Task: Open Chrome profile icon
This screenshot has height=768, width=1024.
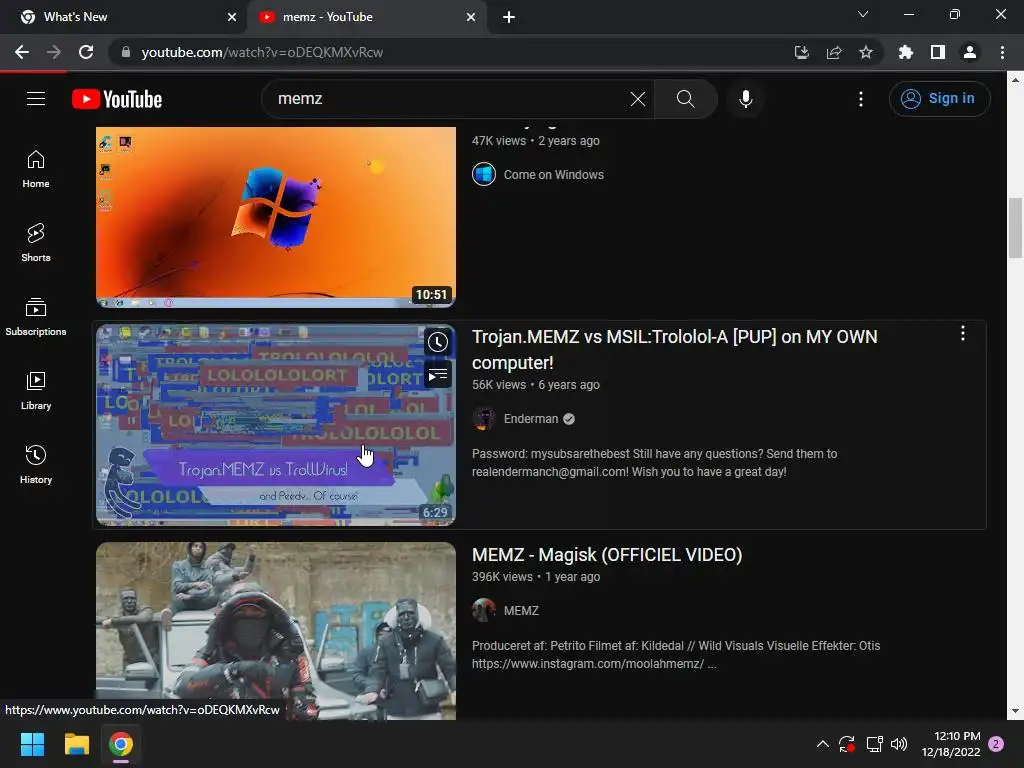Action: (x=969, y=52)
